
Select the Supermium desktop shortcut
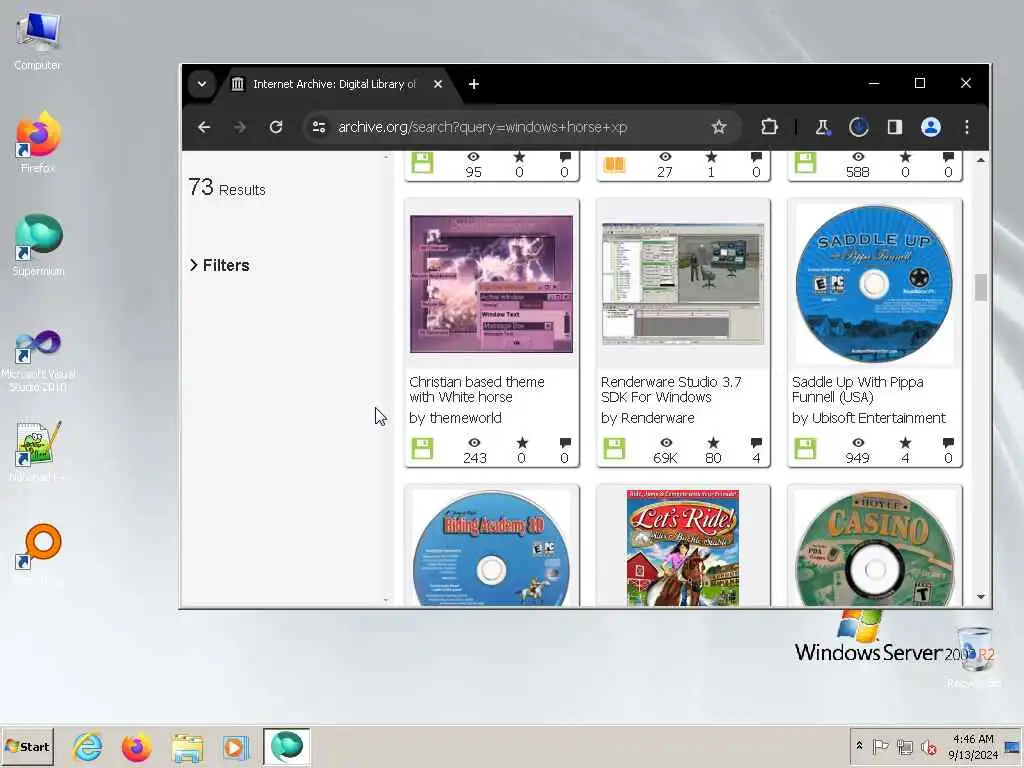(38, 245)
